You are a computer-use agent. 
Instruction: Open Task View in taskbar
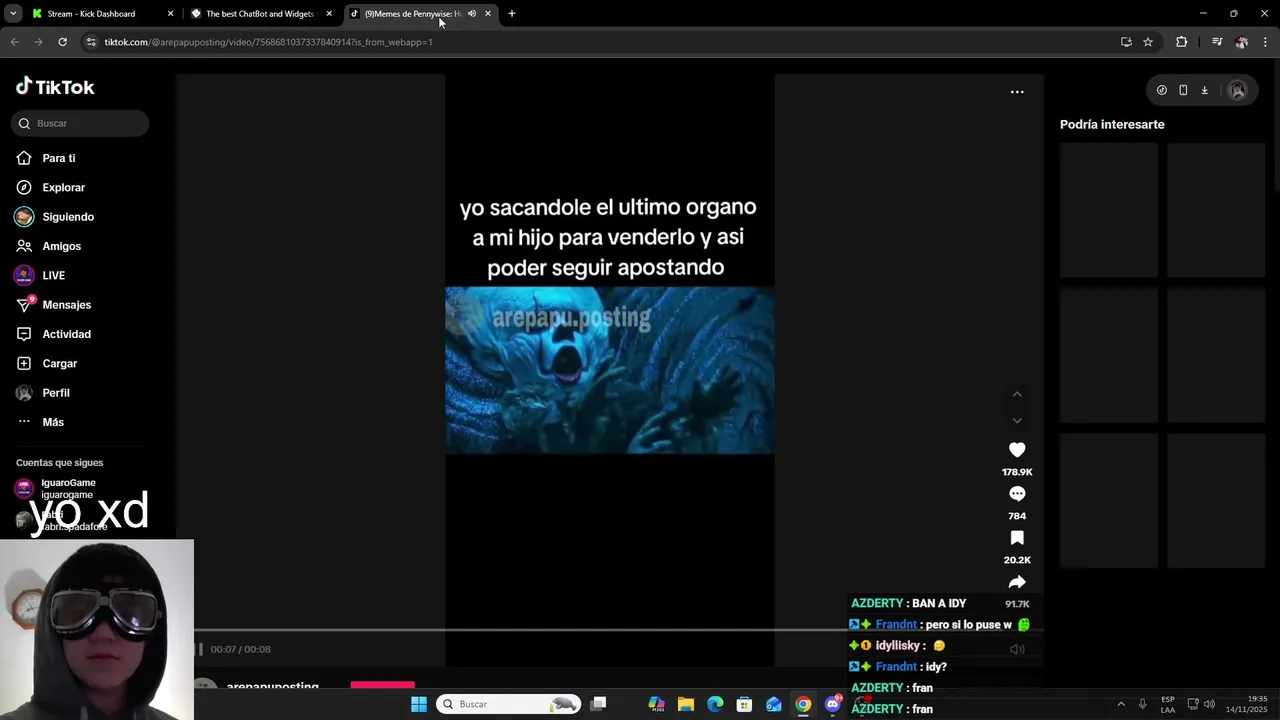coord(598,704)
